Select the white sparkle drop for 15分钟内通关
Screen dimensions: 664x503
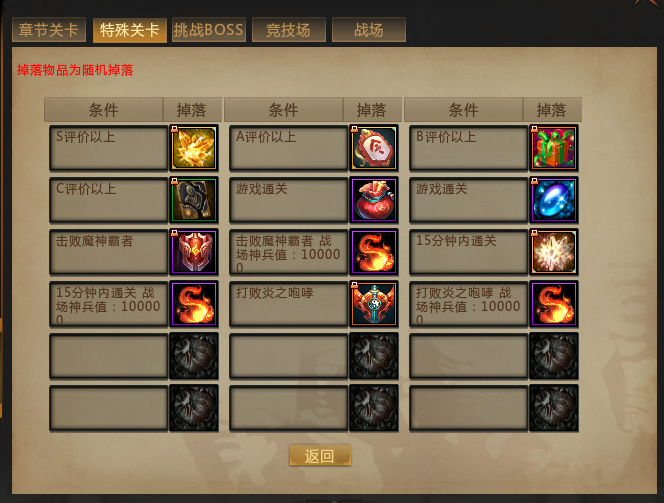[x=554, y=252]
